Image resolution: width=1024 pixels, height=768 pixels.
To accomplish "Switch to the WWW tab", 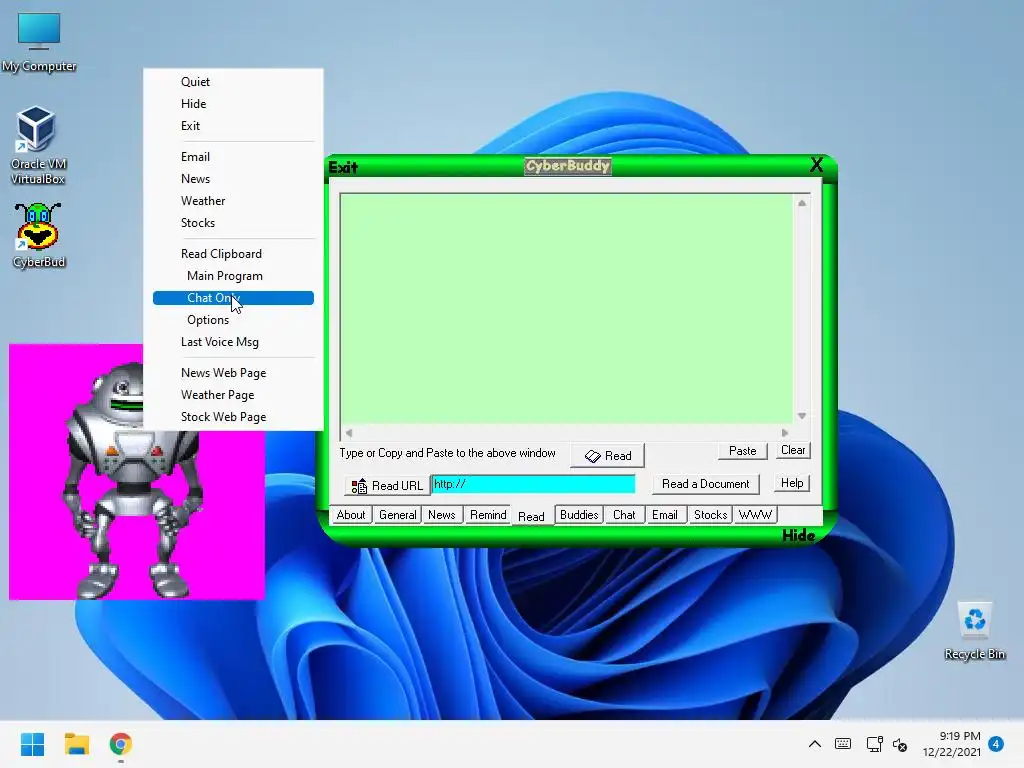I will click(x=755, y=515).
